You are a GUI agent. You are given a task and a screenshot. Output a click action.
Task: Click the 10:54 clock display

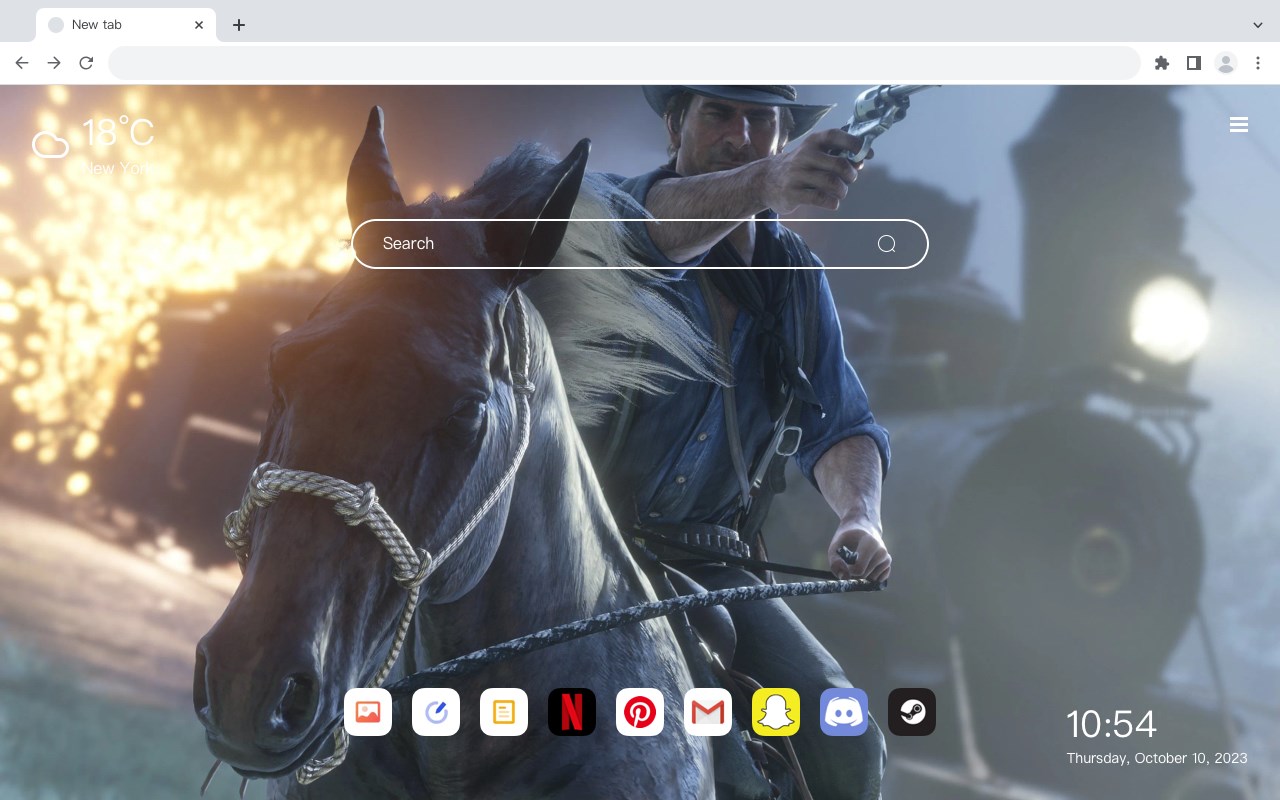click(1111, 724)
